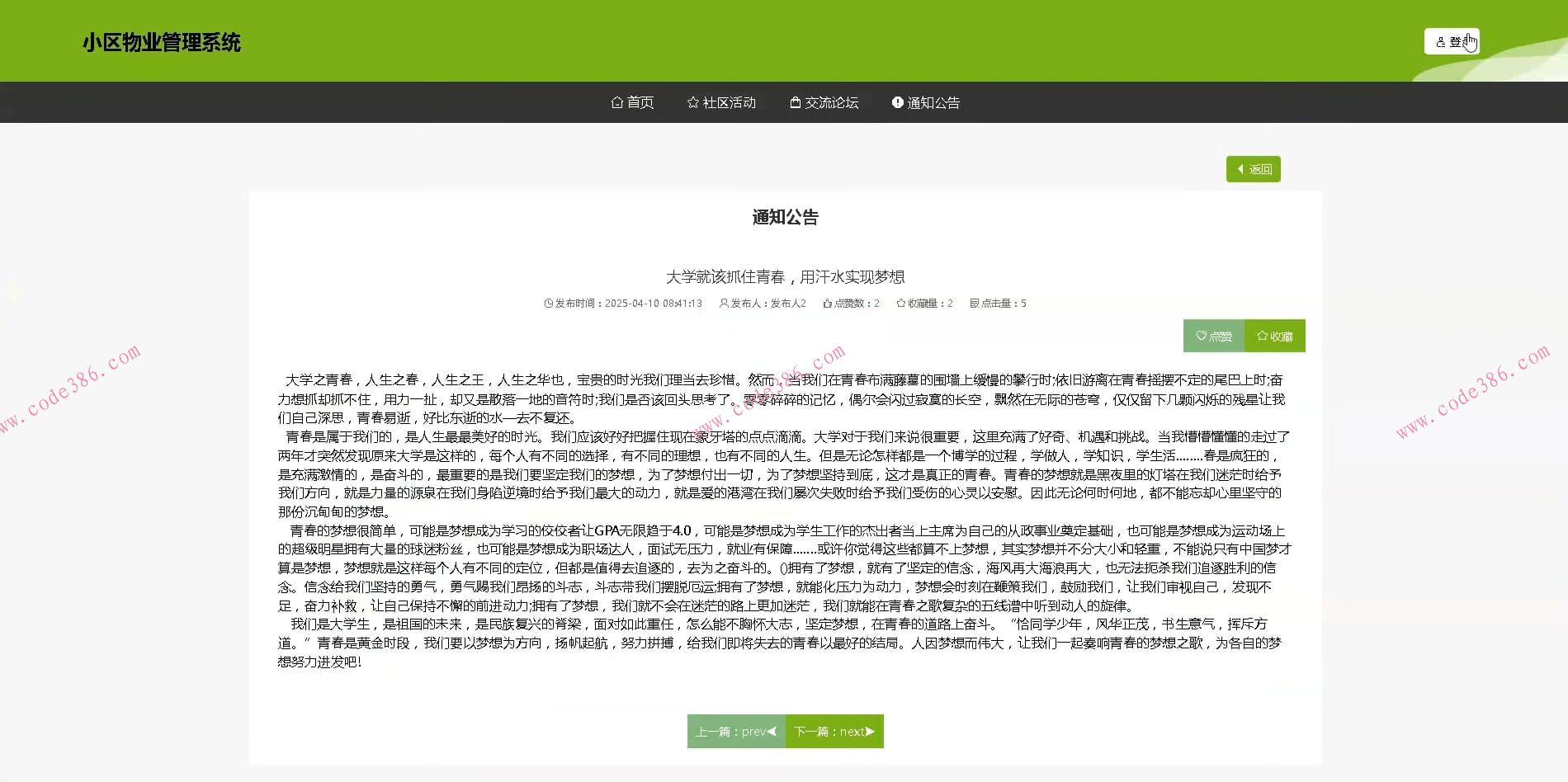Click the briefcase icon beside 交流论坛
Screen dimensions: 1568x782
(x=795, y=101)
